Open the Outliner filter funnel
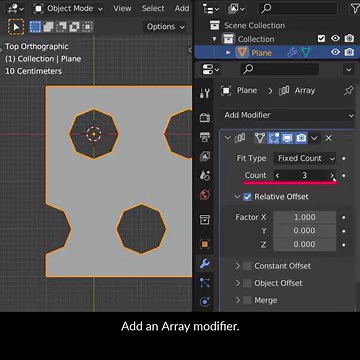Screen dimensions: 360x360 pyautogui.click(x=355, y=9)
